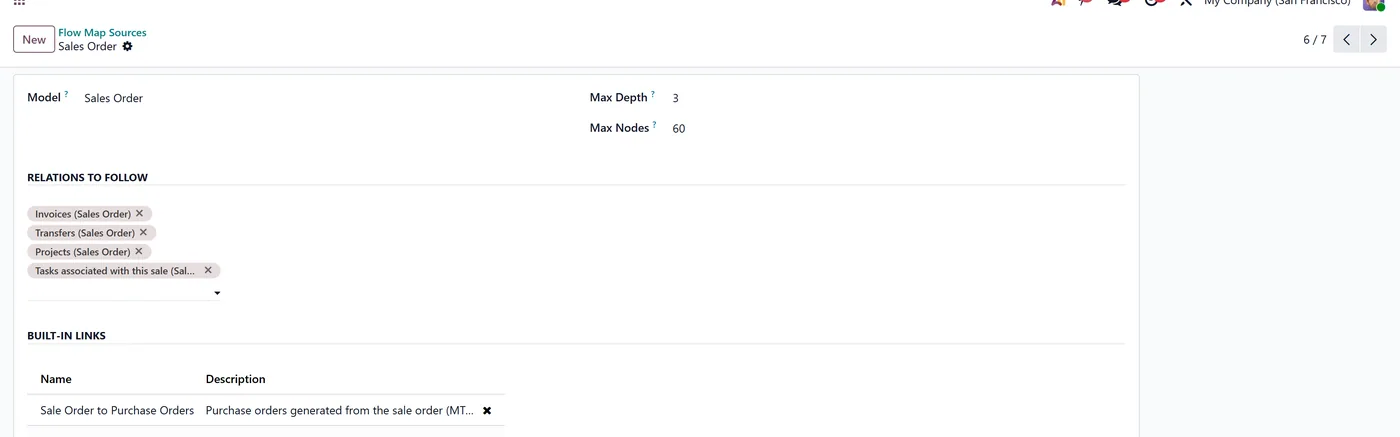Go to the previous record arrow

(x=1347, y=40)
